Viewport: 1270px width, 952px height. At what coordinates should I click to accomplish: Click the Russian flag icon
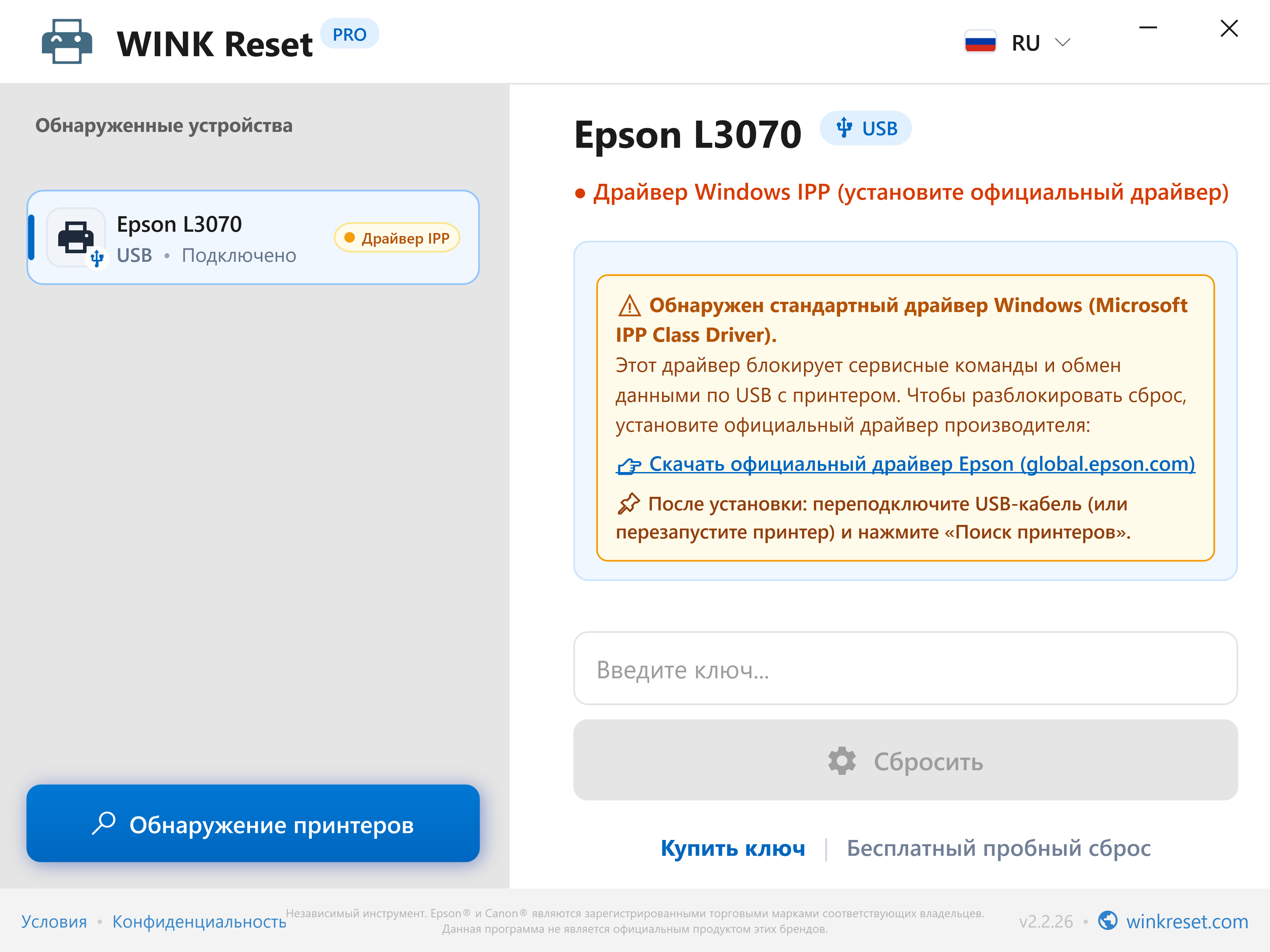click(x=980, y=42)
